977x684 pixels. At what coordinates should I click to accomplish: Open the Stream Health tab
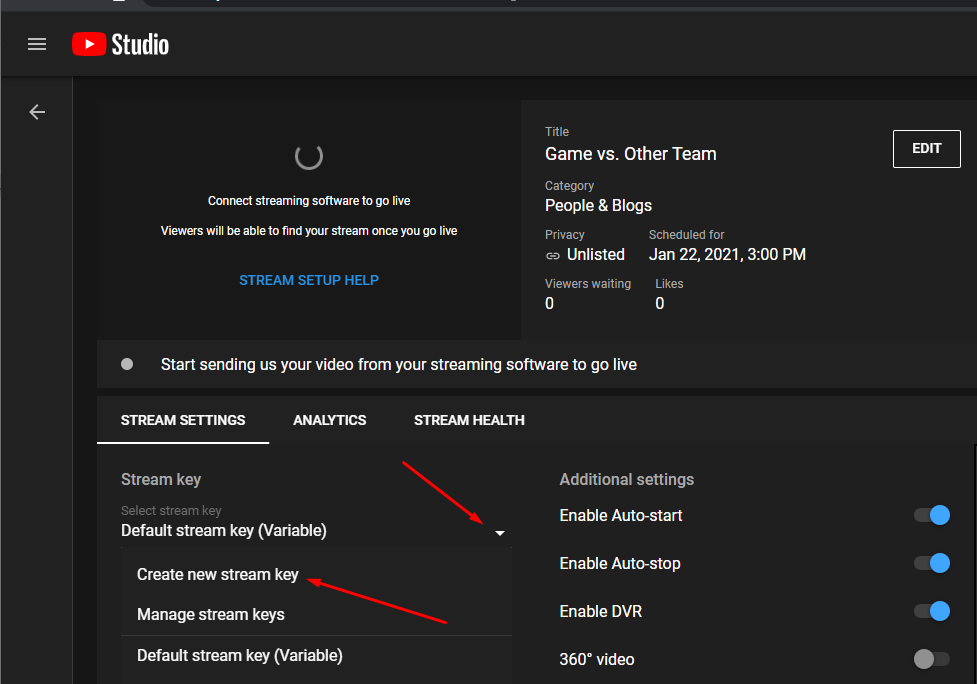(469, 420)
